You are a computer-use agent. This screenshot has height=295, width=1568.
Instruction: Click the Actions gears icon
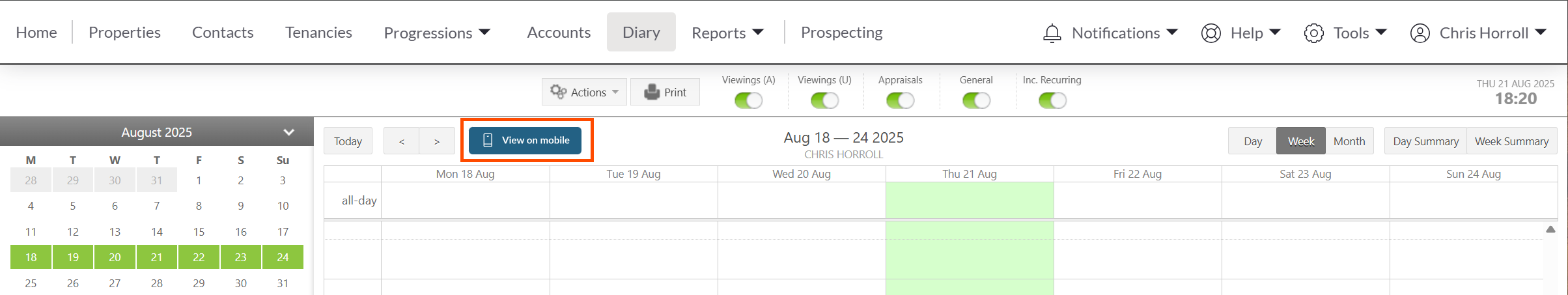[x=558, y=92]
